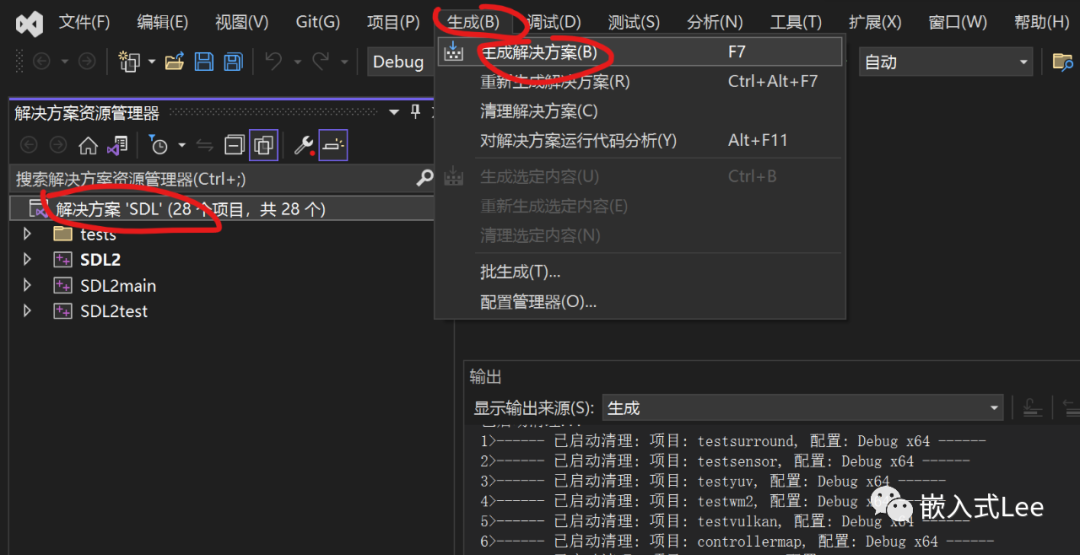Image resolution: width=1080 pixels, height=555 pixels.
Task: Open the 窗口(W) menu
Action: pyautogui.click(x=957, y=22)
